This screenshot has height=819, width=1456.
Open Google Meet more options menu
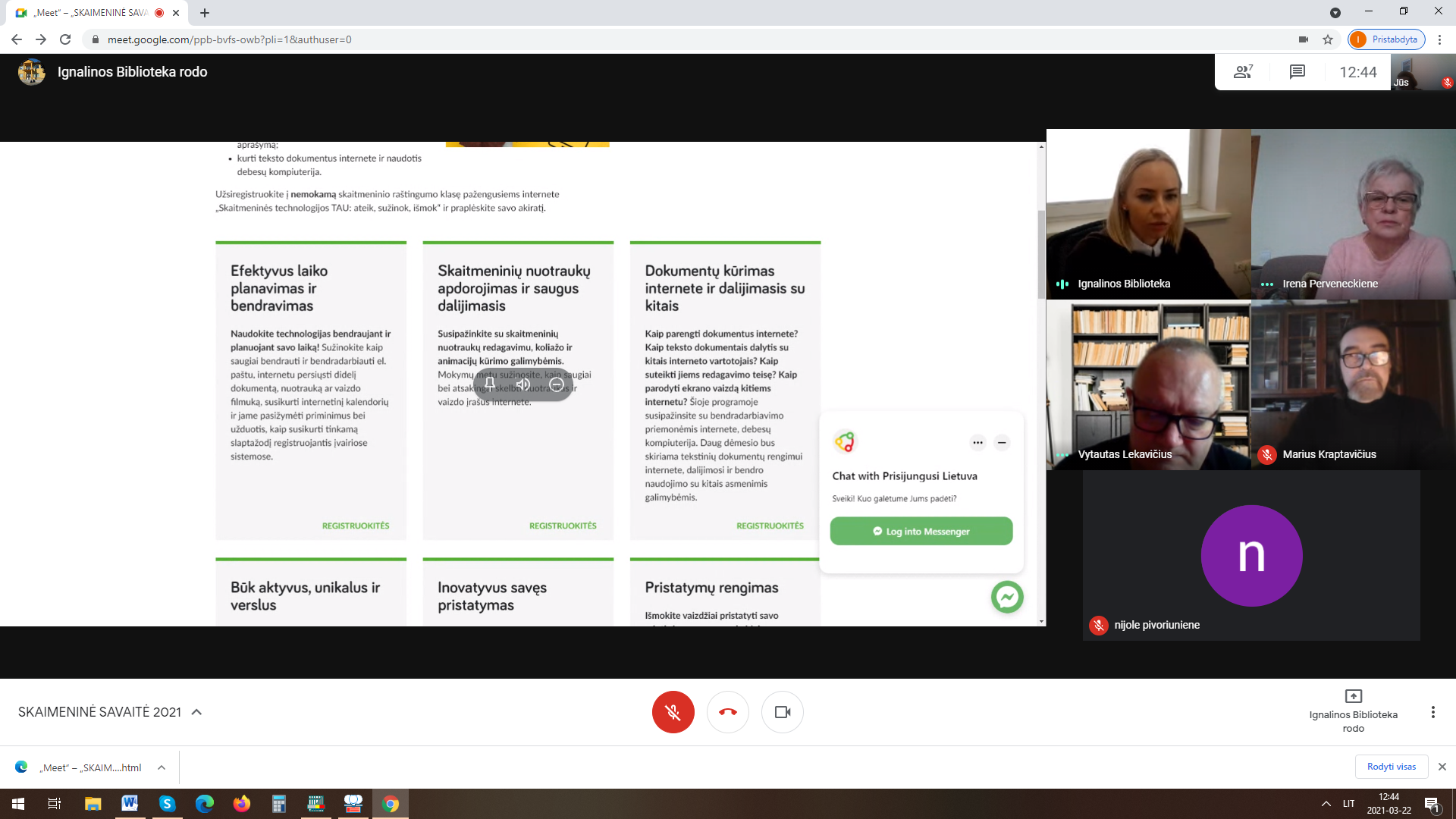pyautogui.click(x=1432, y=712)
